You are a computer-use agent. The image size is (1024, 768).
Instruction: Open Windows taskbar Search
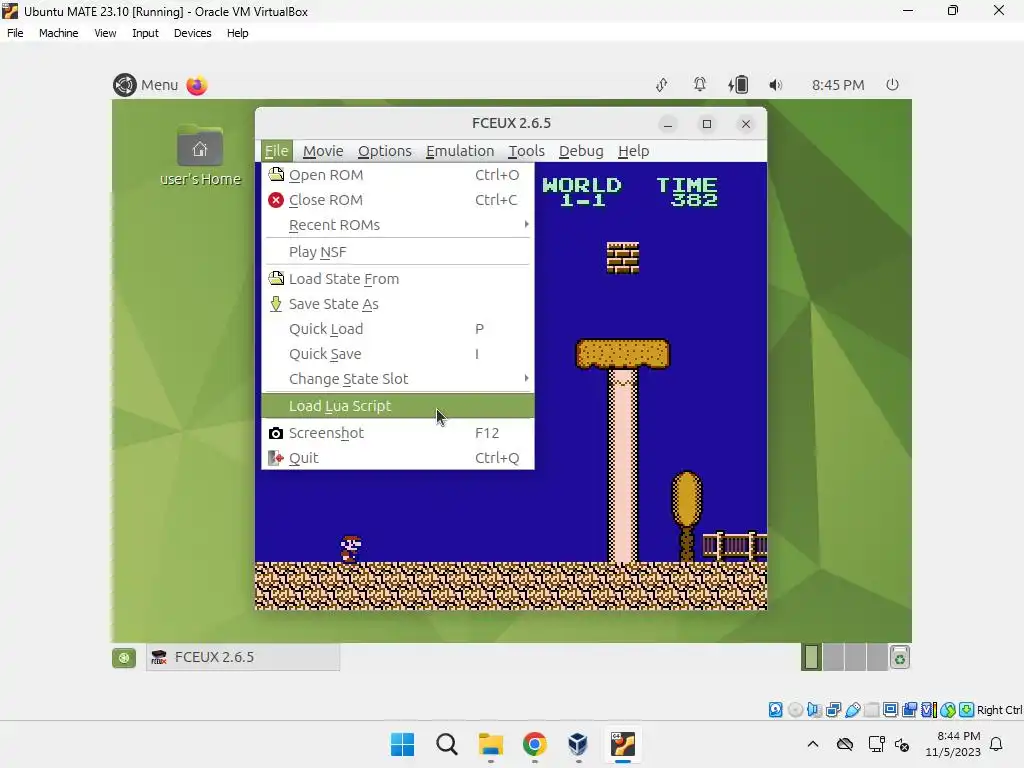[447, 744]
